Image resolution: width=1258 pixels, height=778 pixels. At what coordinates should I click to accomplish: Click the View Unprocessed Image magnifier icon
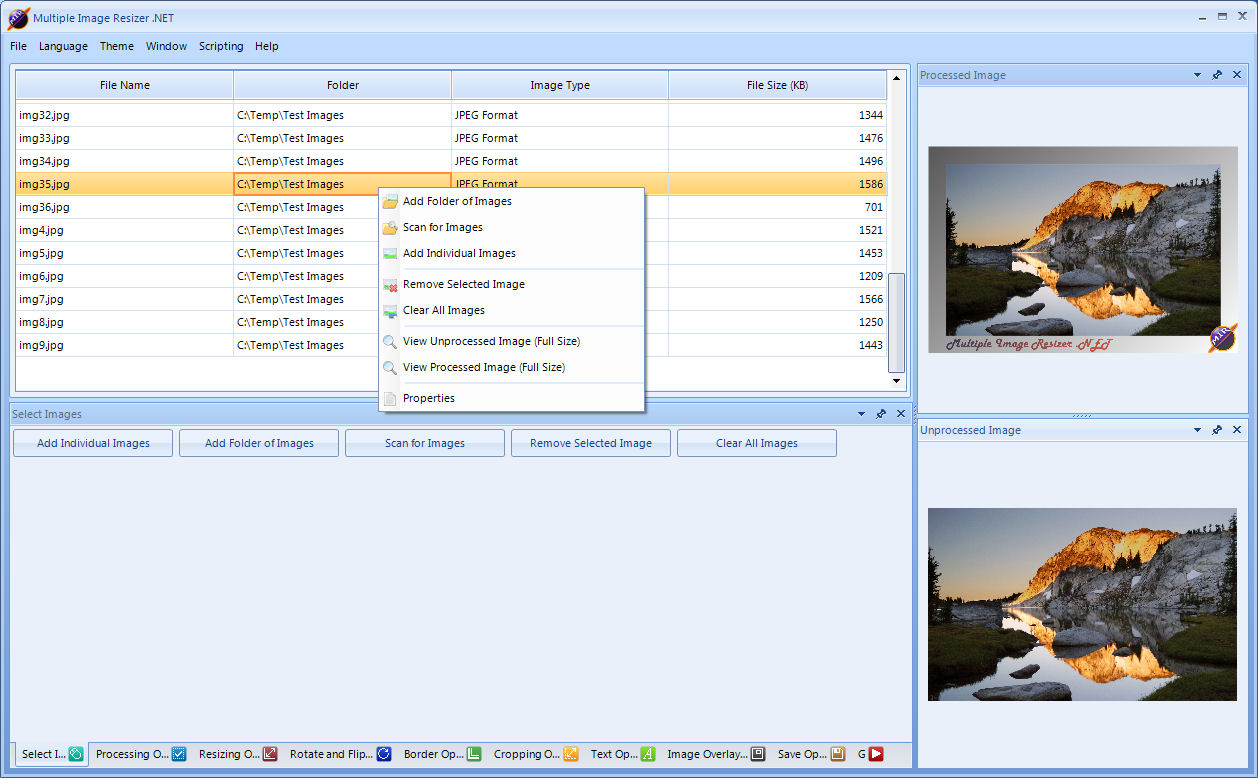(390, 342)
